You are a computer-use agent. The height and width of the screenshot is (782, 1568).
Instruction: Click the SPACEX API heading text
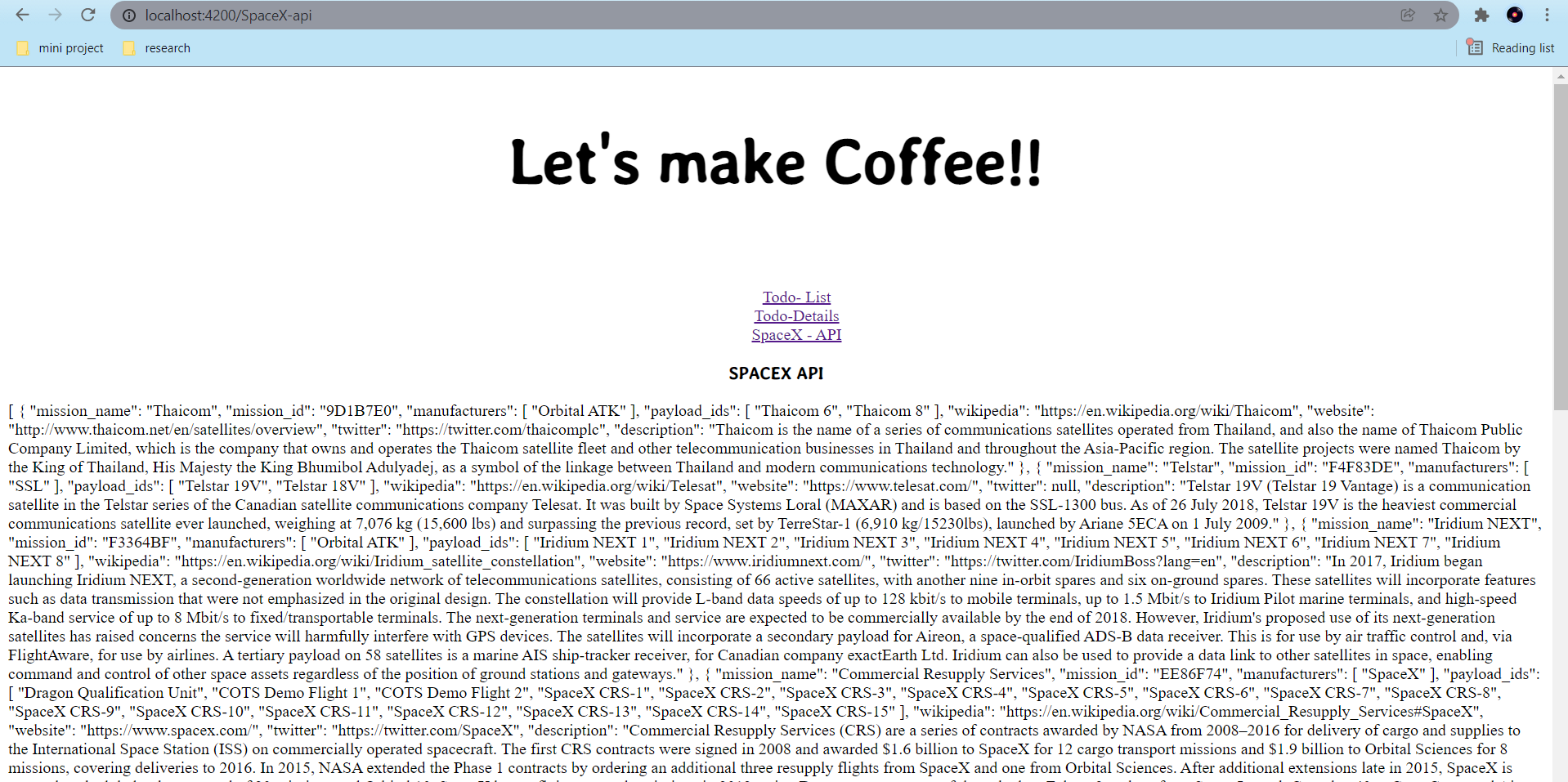775,373
